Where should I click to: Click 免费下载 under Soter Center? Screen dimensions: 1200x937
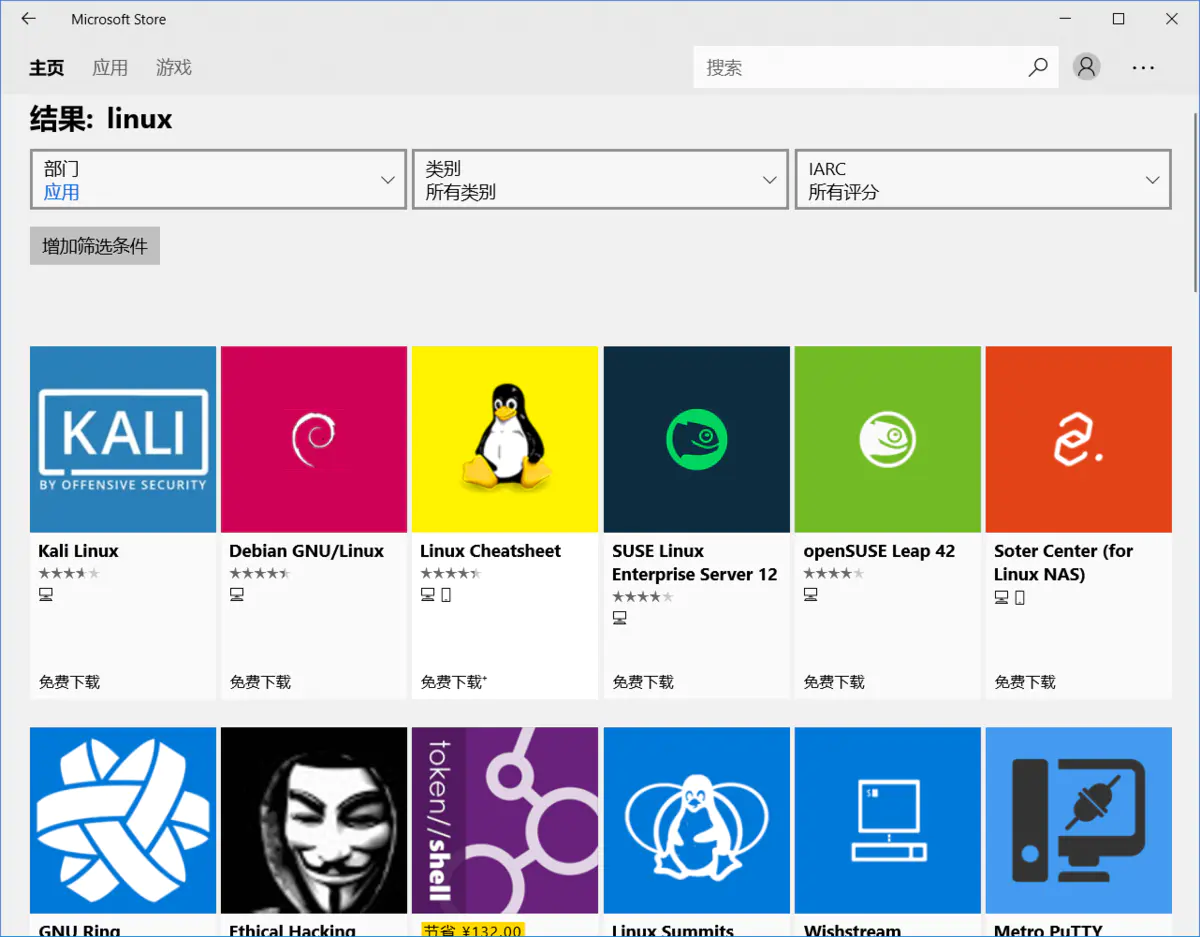click(x=1026, y=682)
